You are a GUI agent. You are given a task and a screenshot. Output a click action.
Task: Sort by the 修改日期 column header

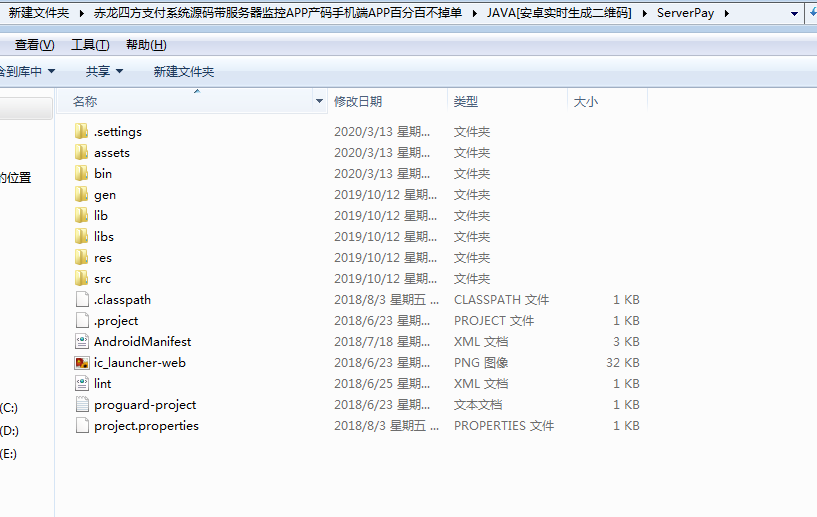click(x=358, y=101)
